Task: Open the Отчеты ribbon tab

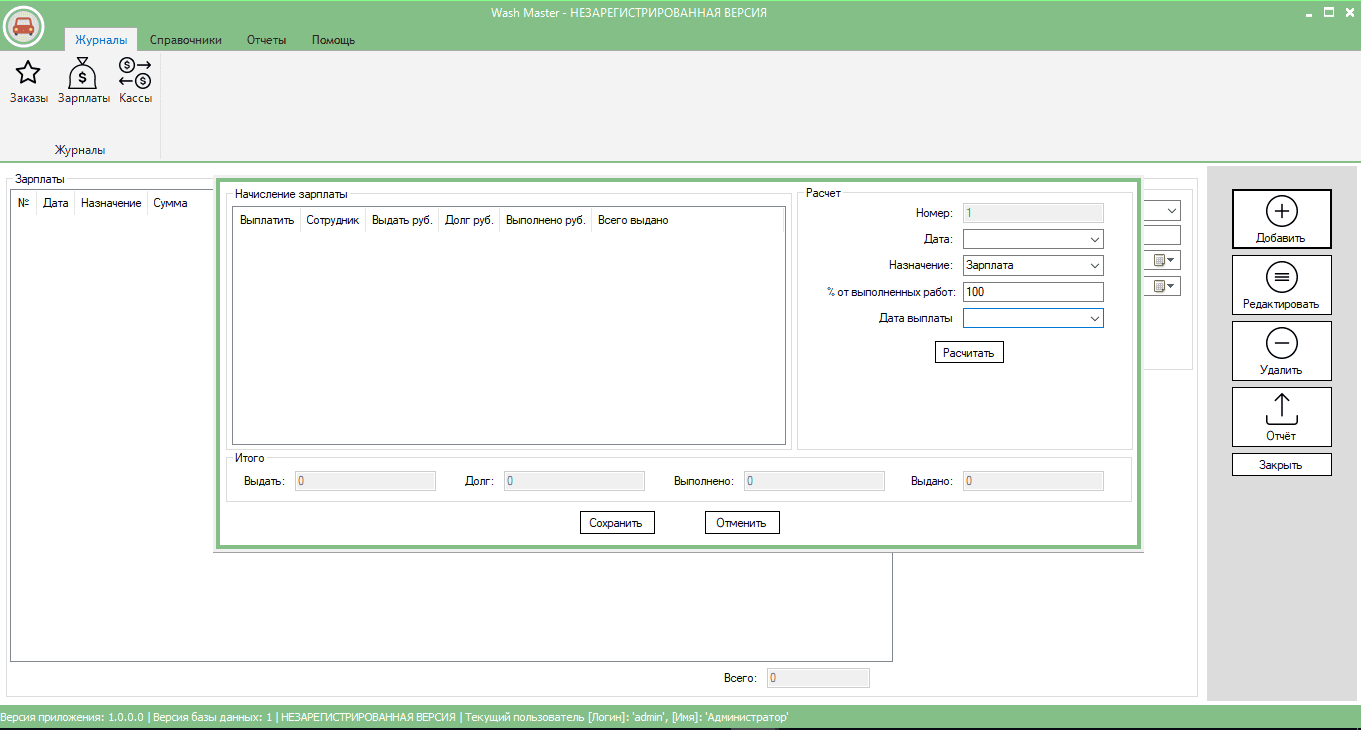Action: (x=267, y=40)
